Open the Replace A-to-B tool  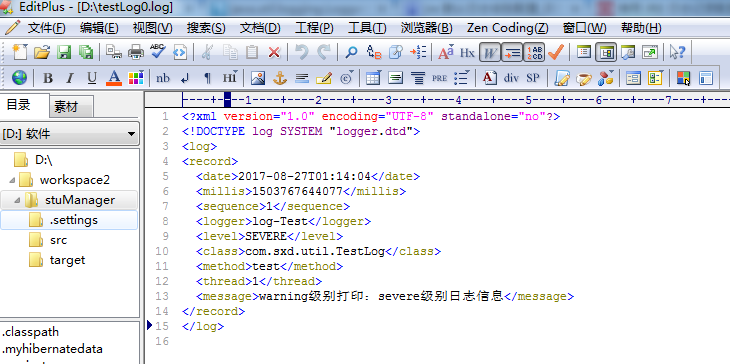(x=373, y=52)
